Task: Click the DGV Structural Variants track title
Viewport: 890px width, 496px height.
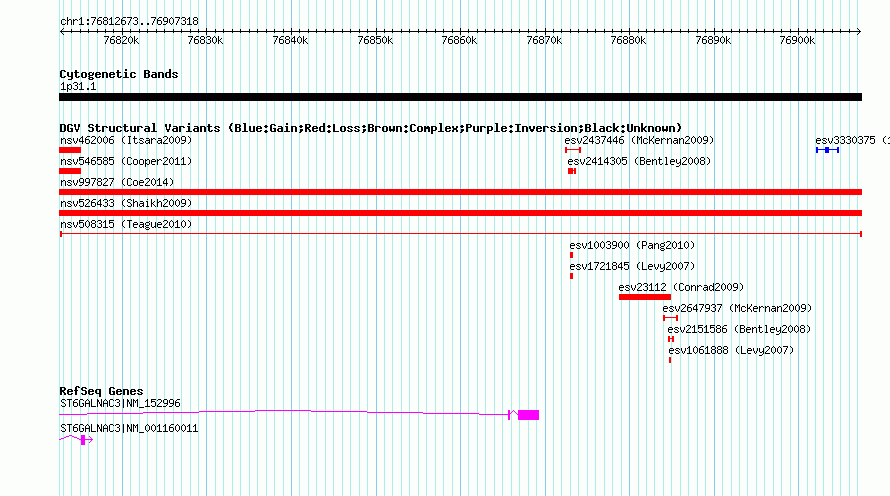Action: [371, 128]
